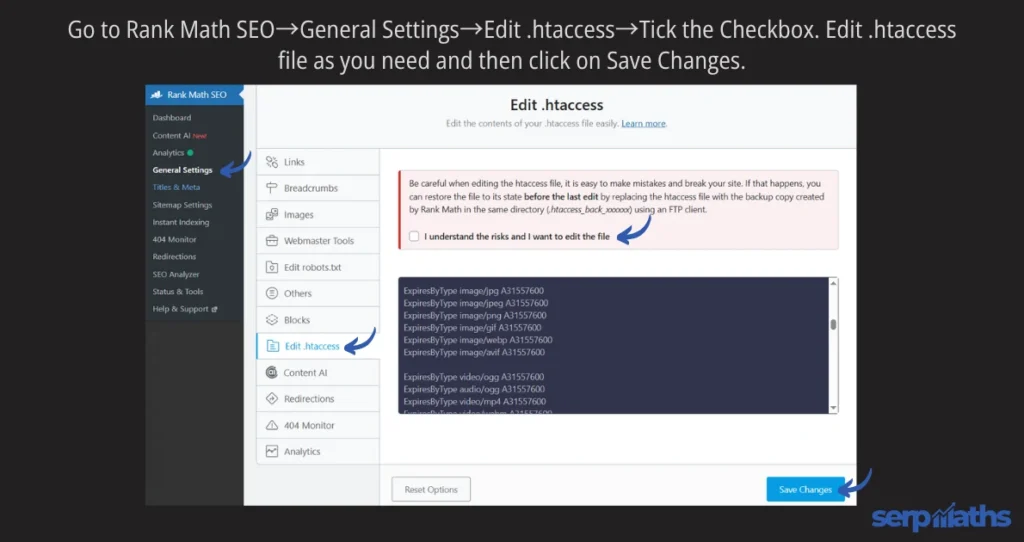Click the Links tab icon
The height and width of the screenshot is (542, 1024).
(x=272, y=162)
